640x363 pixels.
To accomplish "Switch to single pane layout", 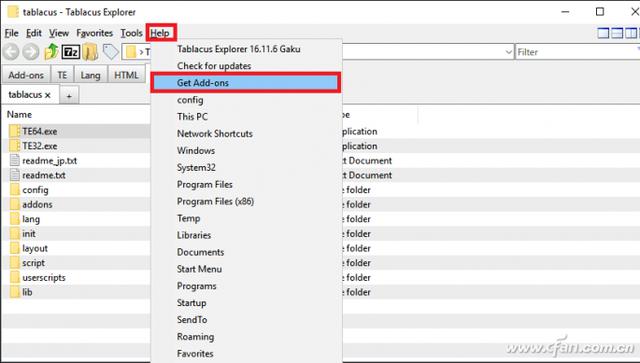I will click(x=603, y=33).
